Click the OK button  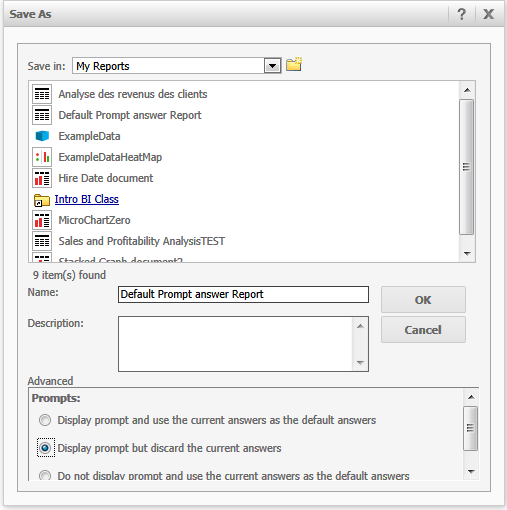(x=423, y=300)
